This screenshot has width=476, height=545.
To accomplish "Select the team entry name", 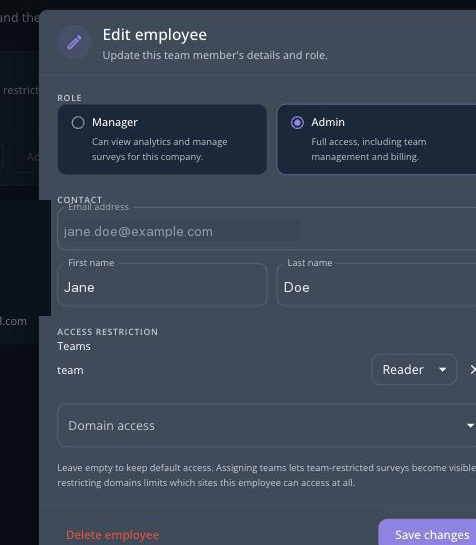I will tap(70, 370).
